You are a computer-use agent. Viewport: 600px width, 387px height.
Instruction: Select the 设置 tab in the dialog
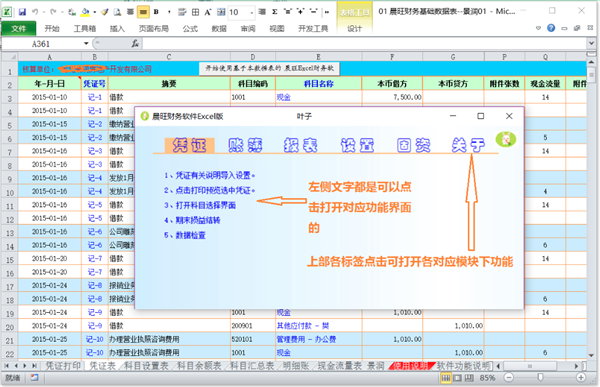[357, 145]
